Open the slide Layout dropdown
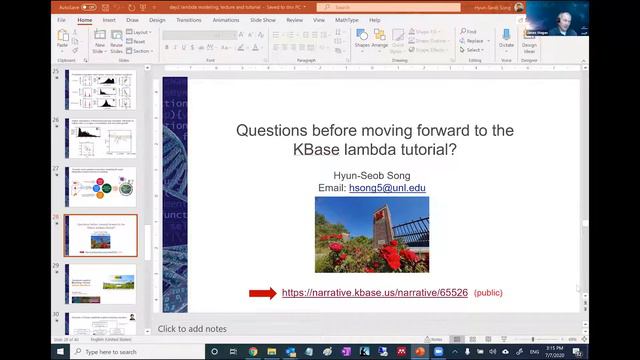640x360 pixels. [x=139, y=32]
